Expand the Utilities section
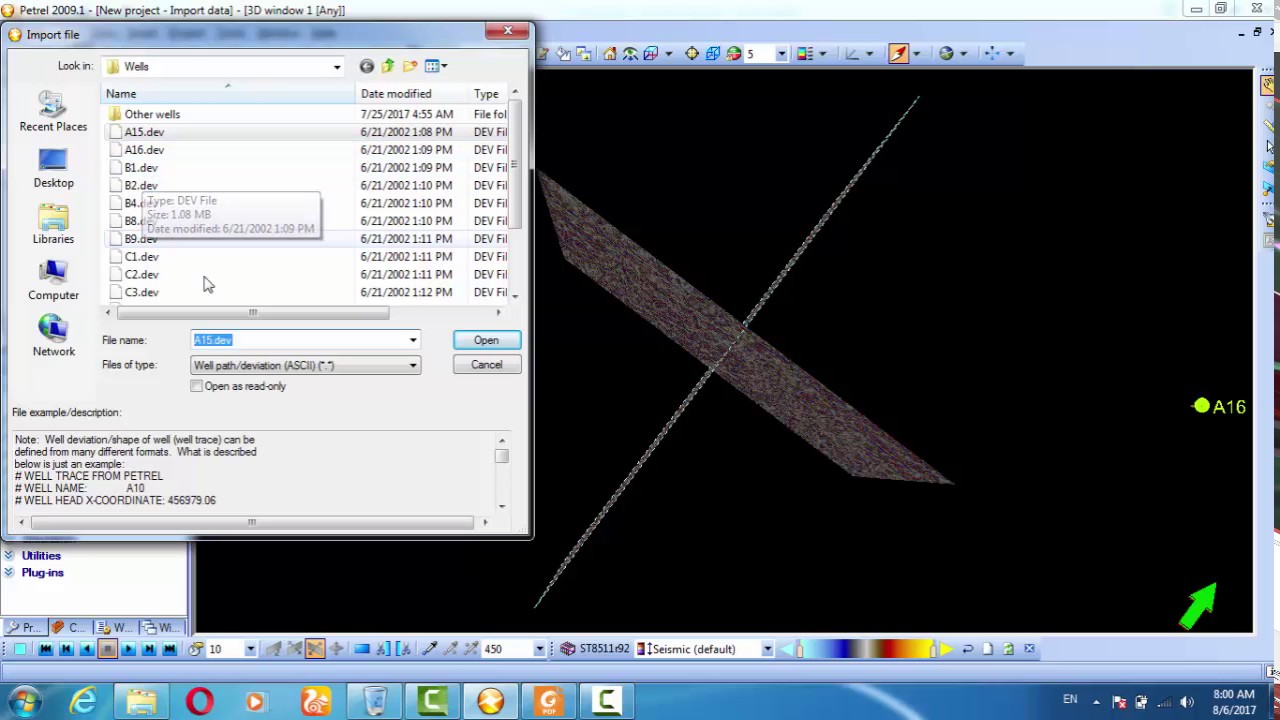This screenshot has width=1280, height=720. tap(41, 555)
